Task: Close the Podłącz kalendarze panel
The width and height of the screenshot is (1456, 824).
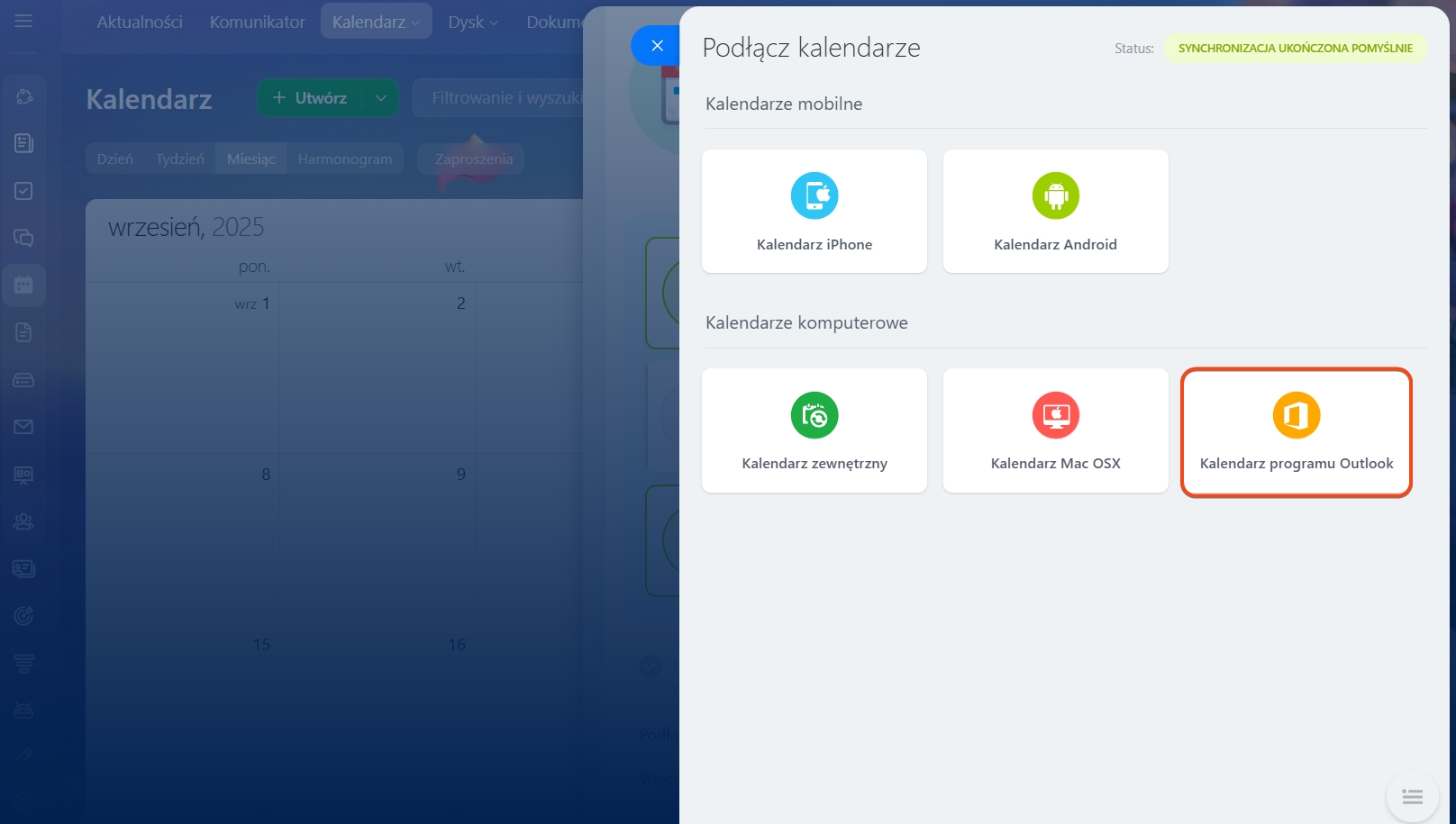Action: 657,46
